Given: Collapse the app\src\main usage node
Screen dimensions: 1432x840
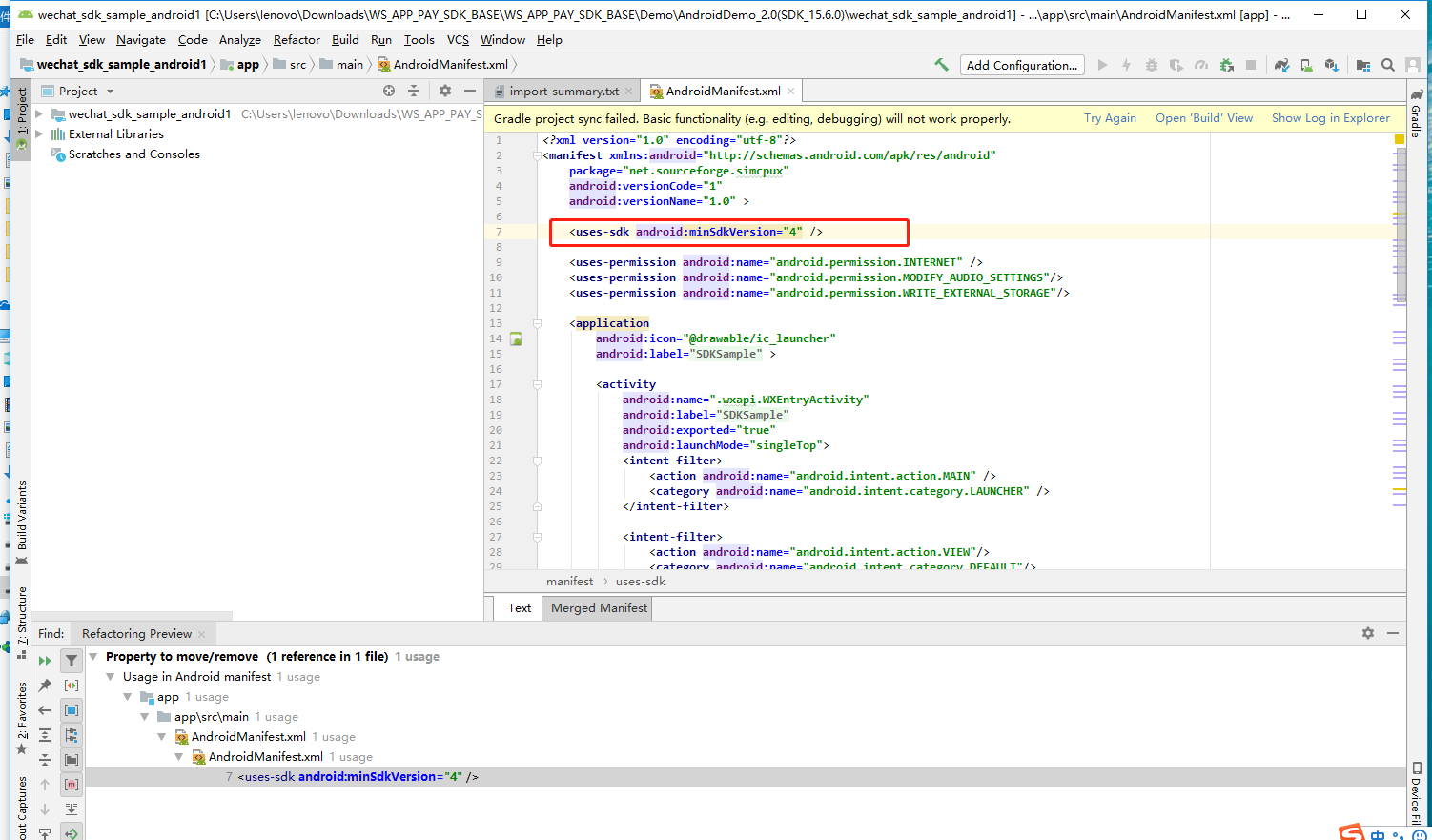Looking at the screenshot, I should [x=145, y=717].
